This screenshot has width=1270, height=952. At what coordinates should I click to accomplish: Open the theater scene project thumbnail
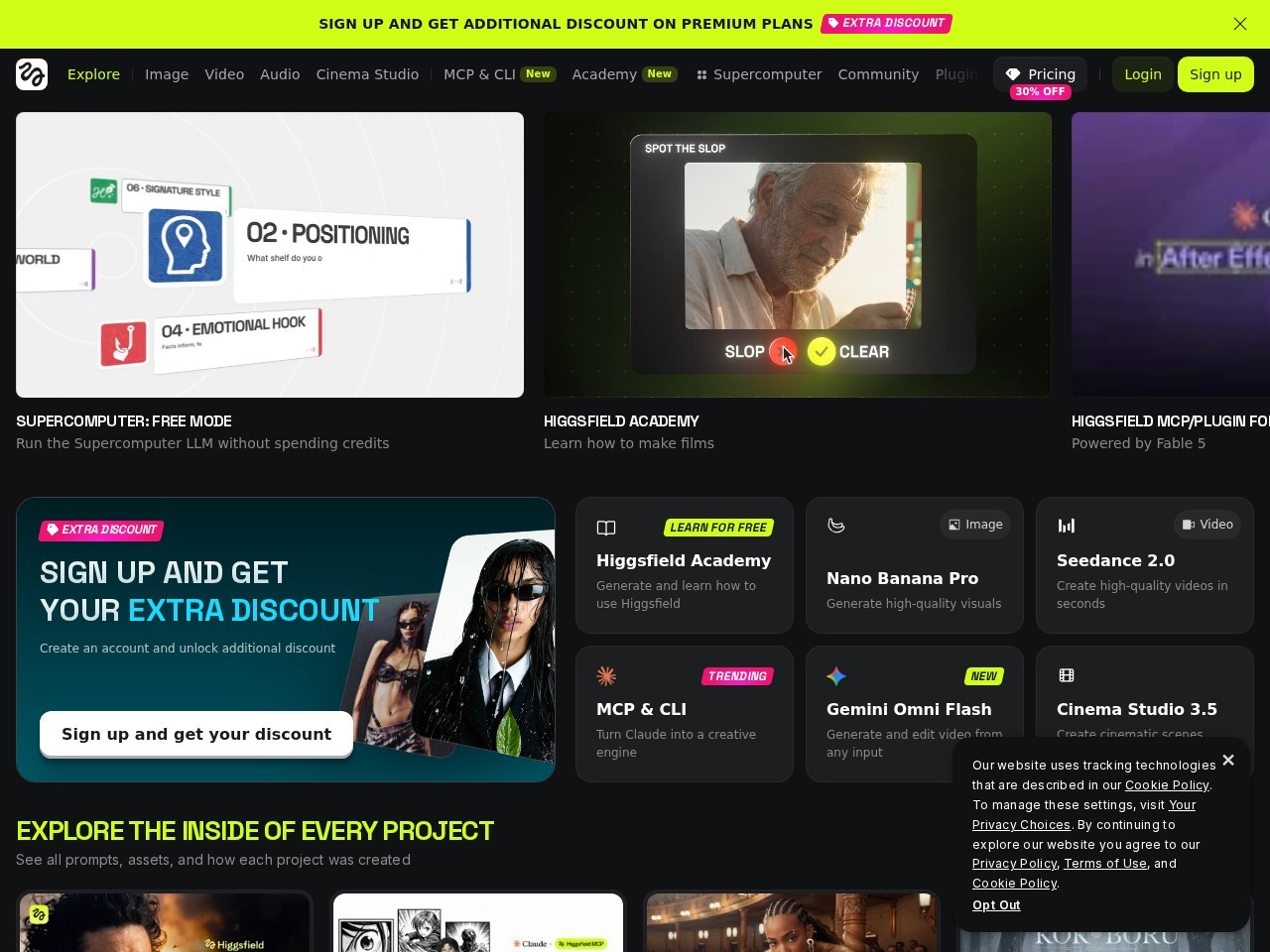tap(792, 922)
